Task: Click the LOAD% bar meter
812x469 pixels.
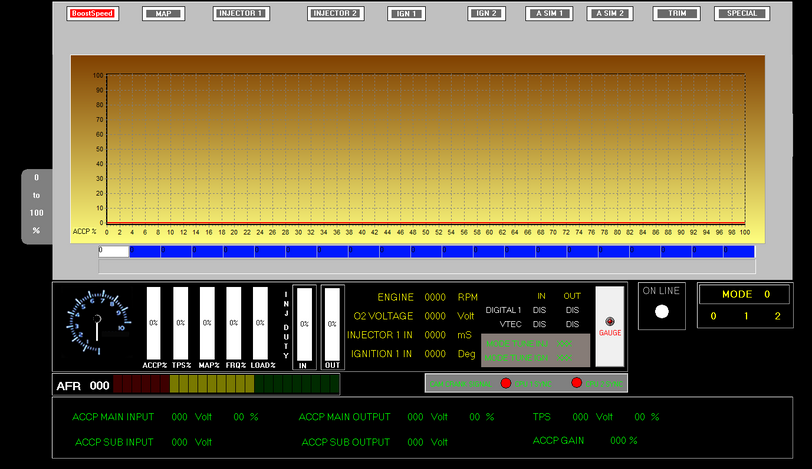Action: click(x=260, y=323)
